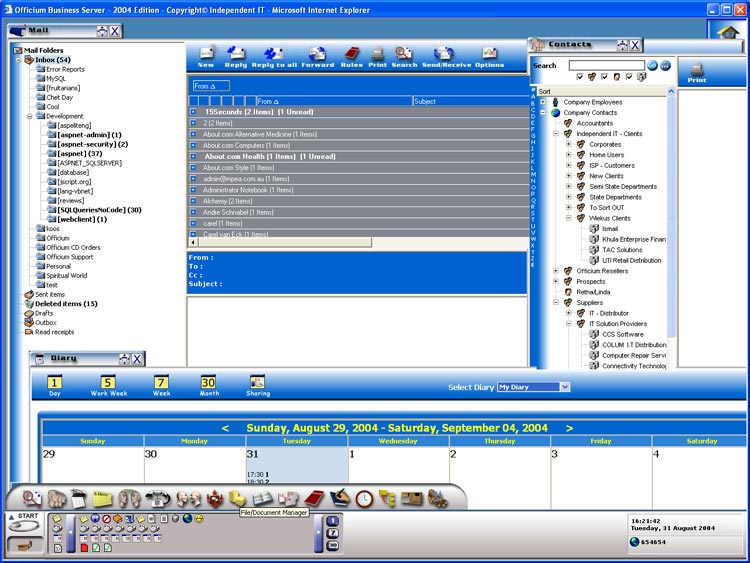Click the home icon at top right
750x563 pixels.
click(728, 33)
